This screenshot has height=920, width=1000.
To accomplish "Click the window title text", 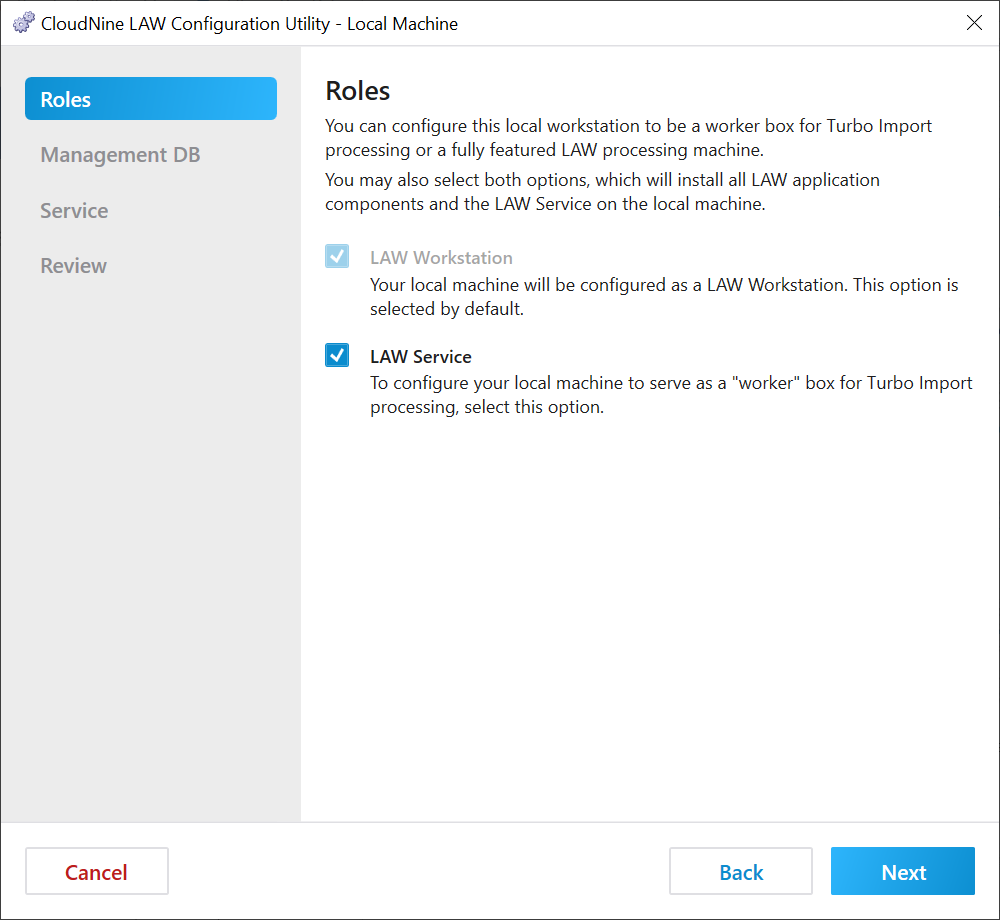I will [249, 24].
